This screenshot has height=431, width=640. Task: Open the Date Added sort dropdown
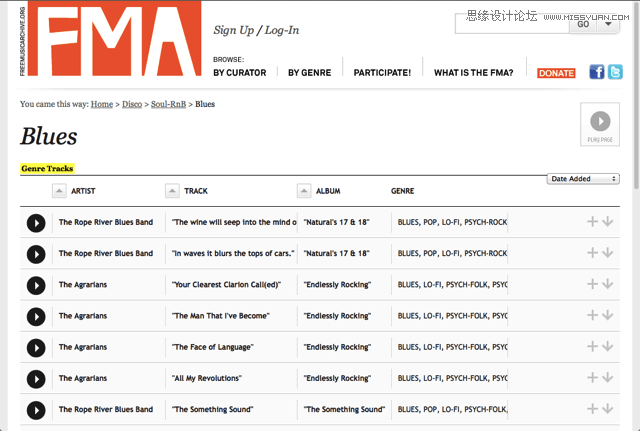(583, 179)
